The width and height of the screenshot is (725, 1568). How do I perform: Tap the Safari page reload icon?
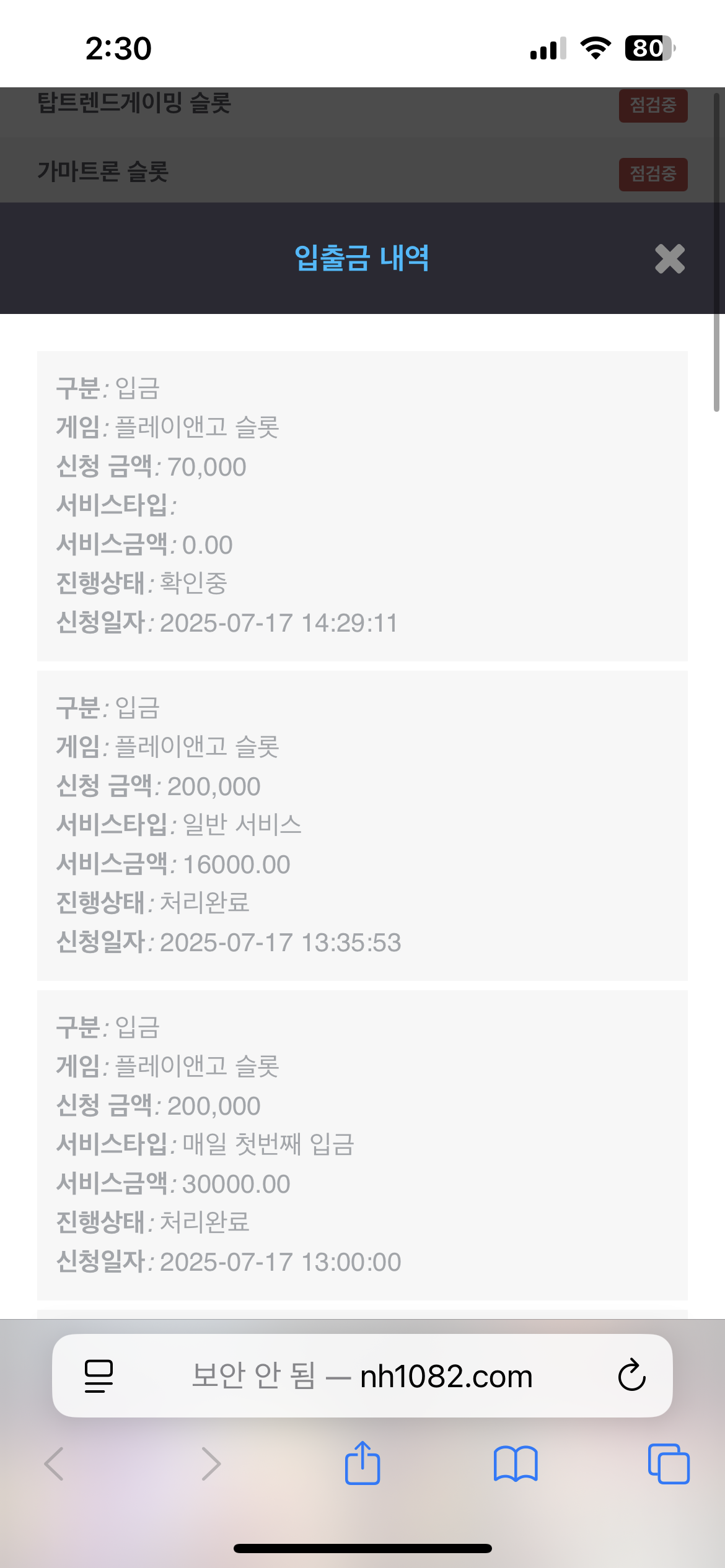(x=631, y=1375)
